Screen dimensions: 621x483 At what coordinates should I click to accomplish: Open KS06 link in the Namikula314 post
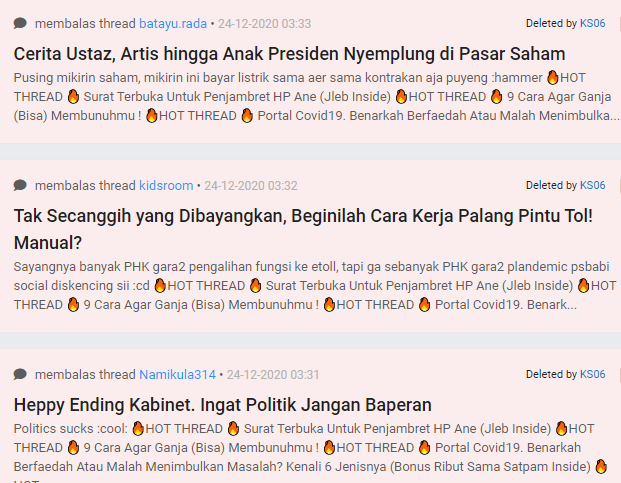click(x=592, y=374)
